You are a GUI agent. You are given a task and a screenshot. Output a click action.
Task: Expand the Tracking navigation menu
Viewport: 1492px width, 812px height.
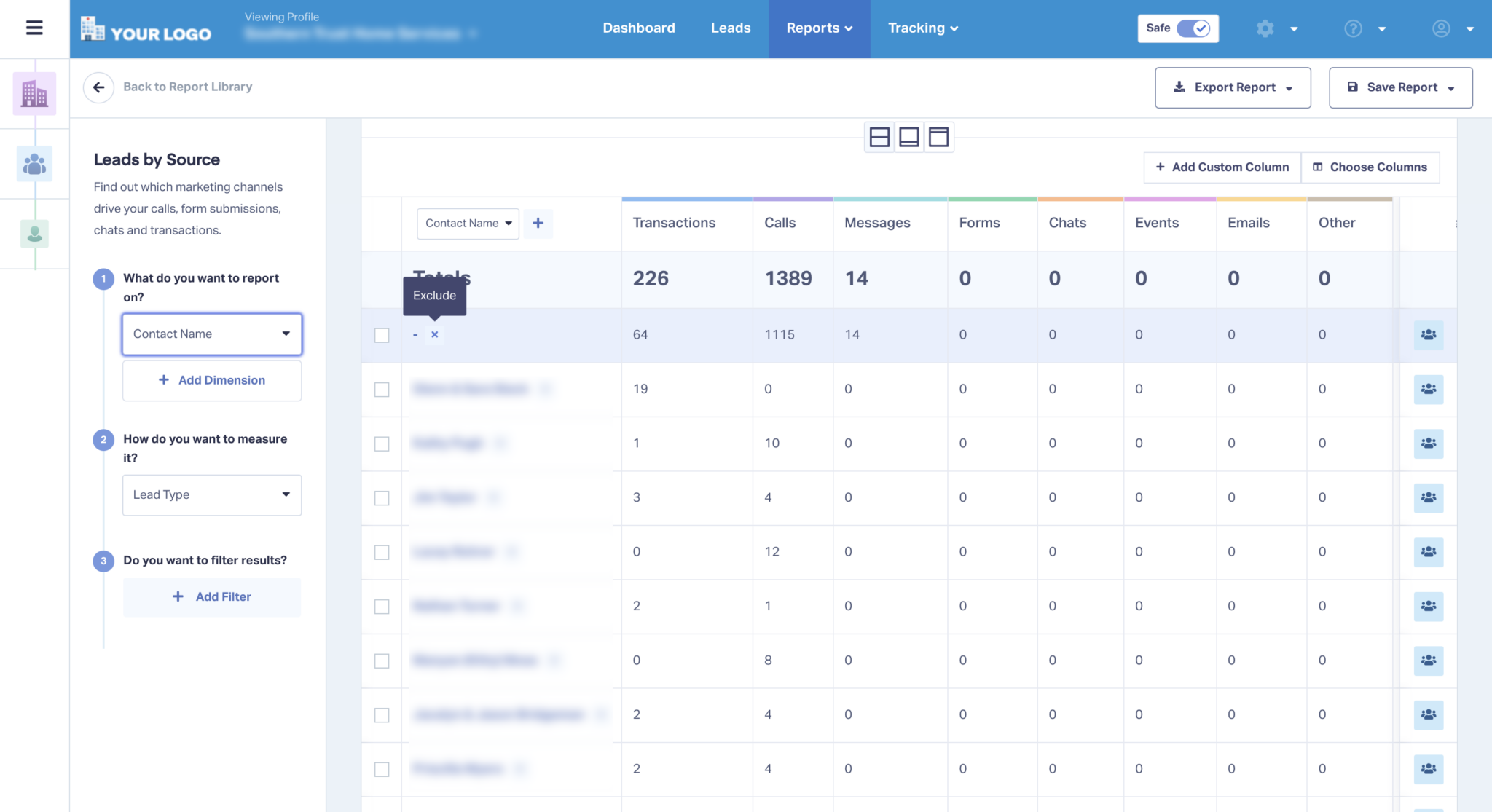pyautogui.click(x=923, y=28)
